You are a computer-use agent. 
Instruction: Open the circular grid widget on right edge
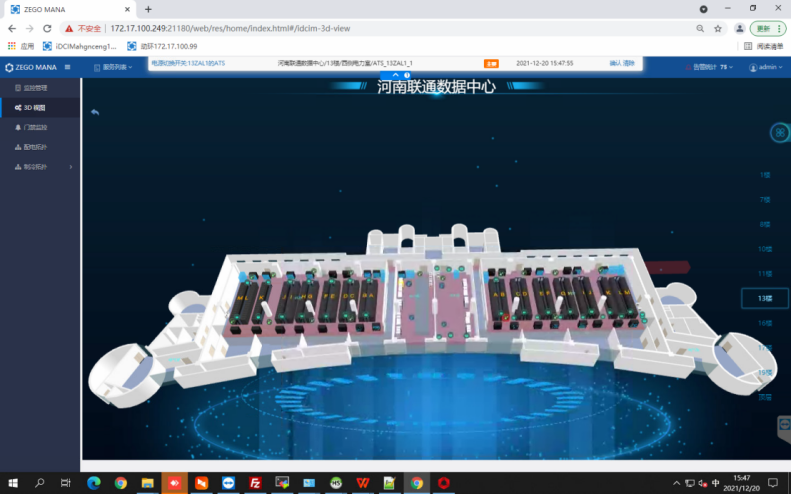(781, 132)
